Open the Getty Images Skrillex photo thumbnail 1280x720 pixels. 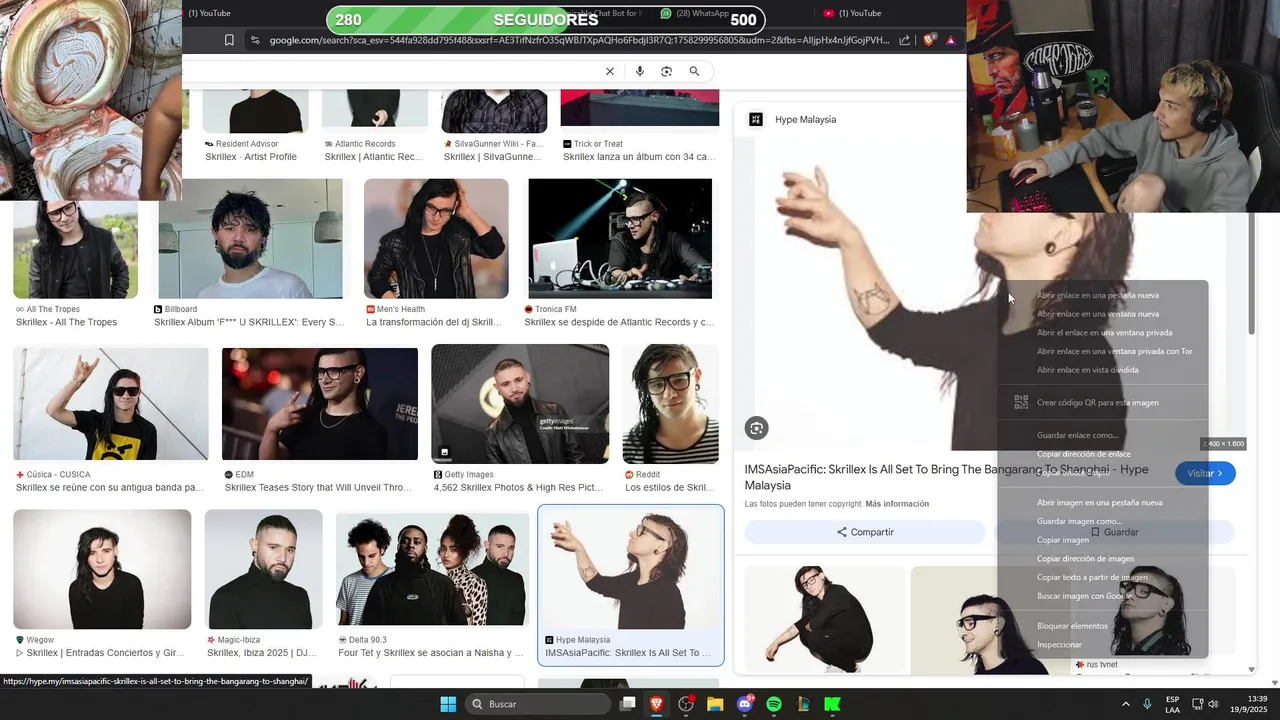[520, 404]
